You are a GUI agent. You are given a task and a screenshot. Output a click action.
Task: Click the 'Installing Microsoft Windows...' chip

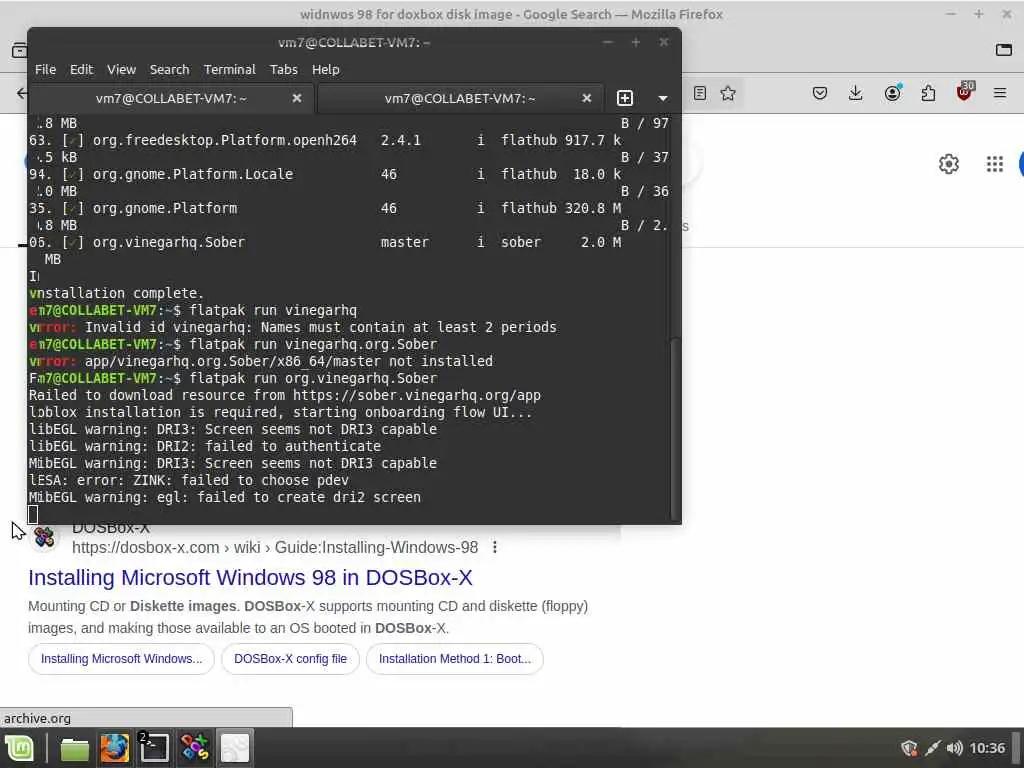[x=121, y=659]
